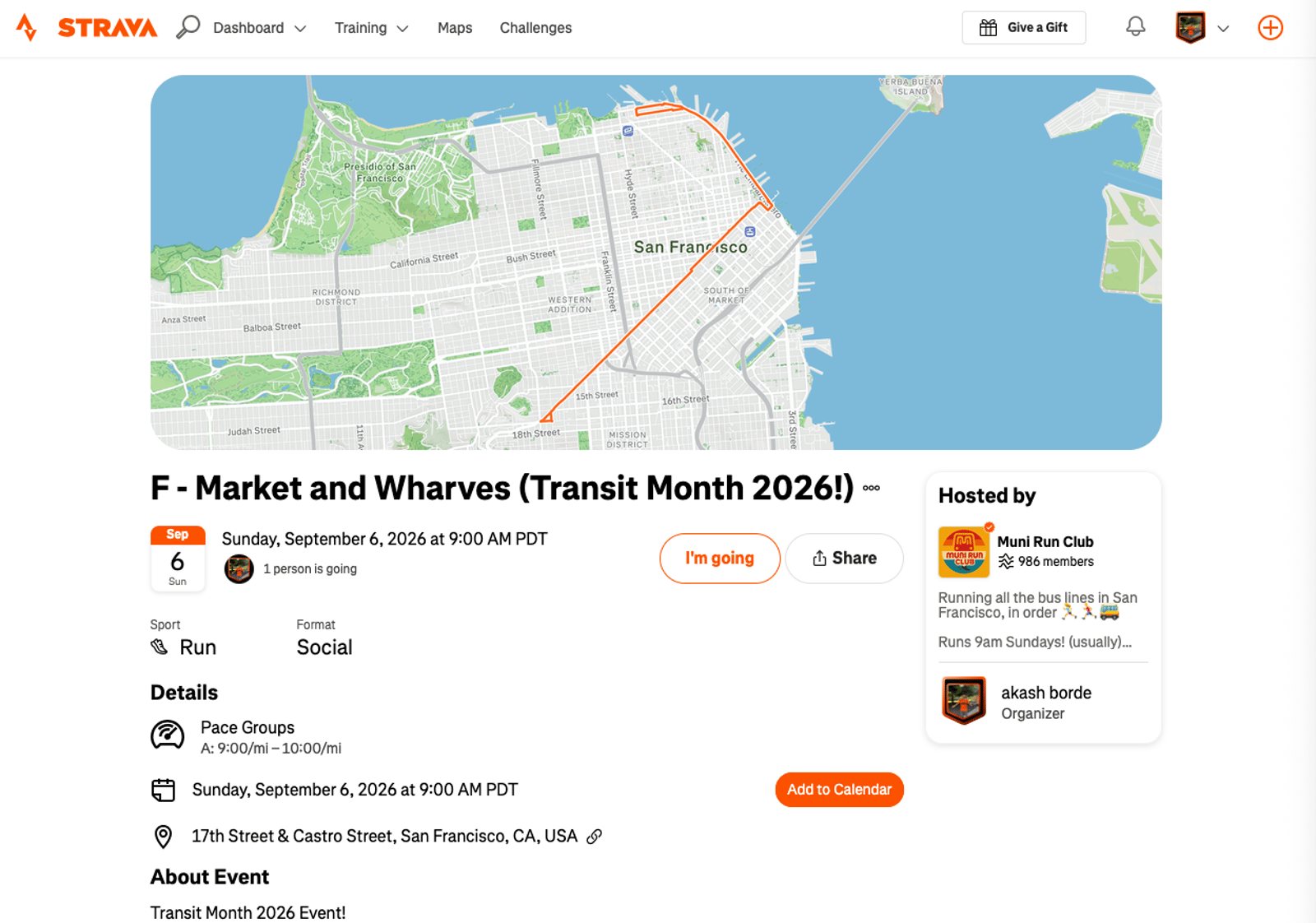This screenshot has height=923, width=1316.
Task: Click Add to Calendar button
Action: (x=840, y=790)
